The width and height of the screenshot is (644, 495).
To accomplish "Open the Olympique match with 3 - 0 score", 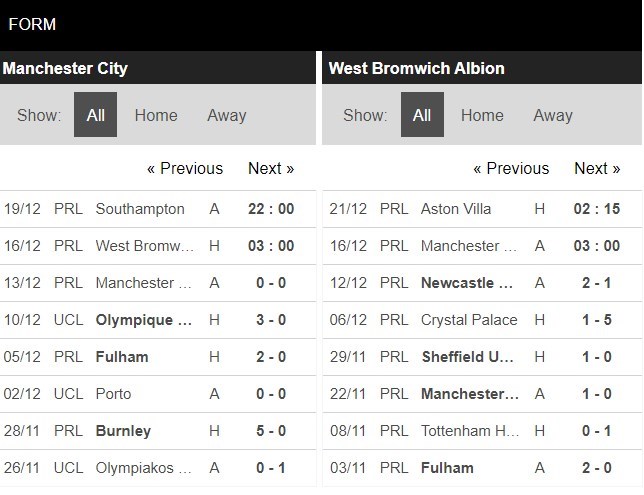I will [144, 320].
